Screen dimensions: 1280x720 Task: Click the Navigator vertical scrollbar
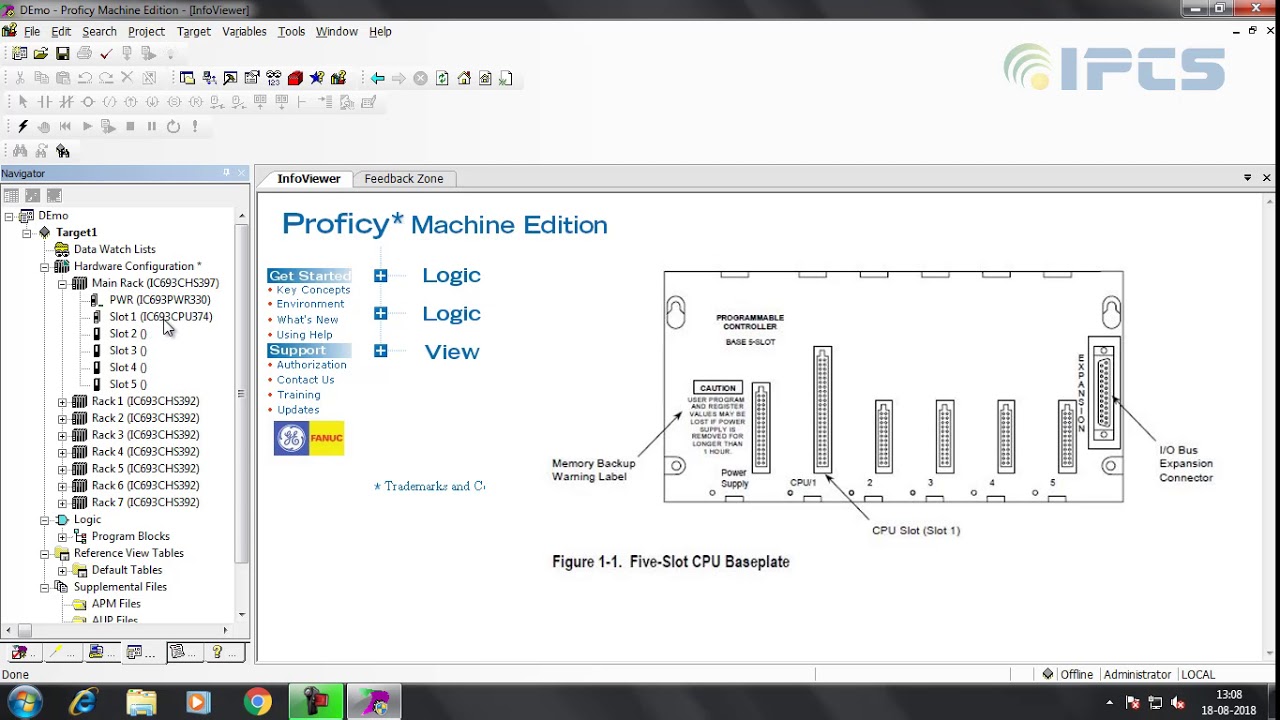[241, 395]
